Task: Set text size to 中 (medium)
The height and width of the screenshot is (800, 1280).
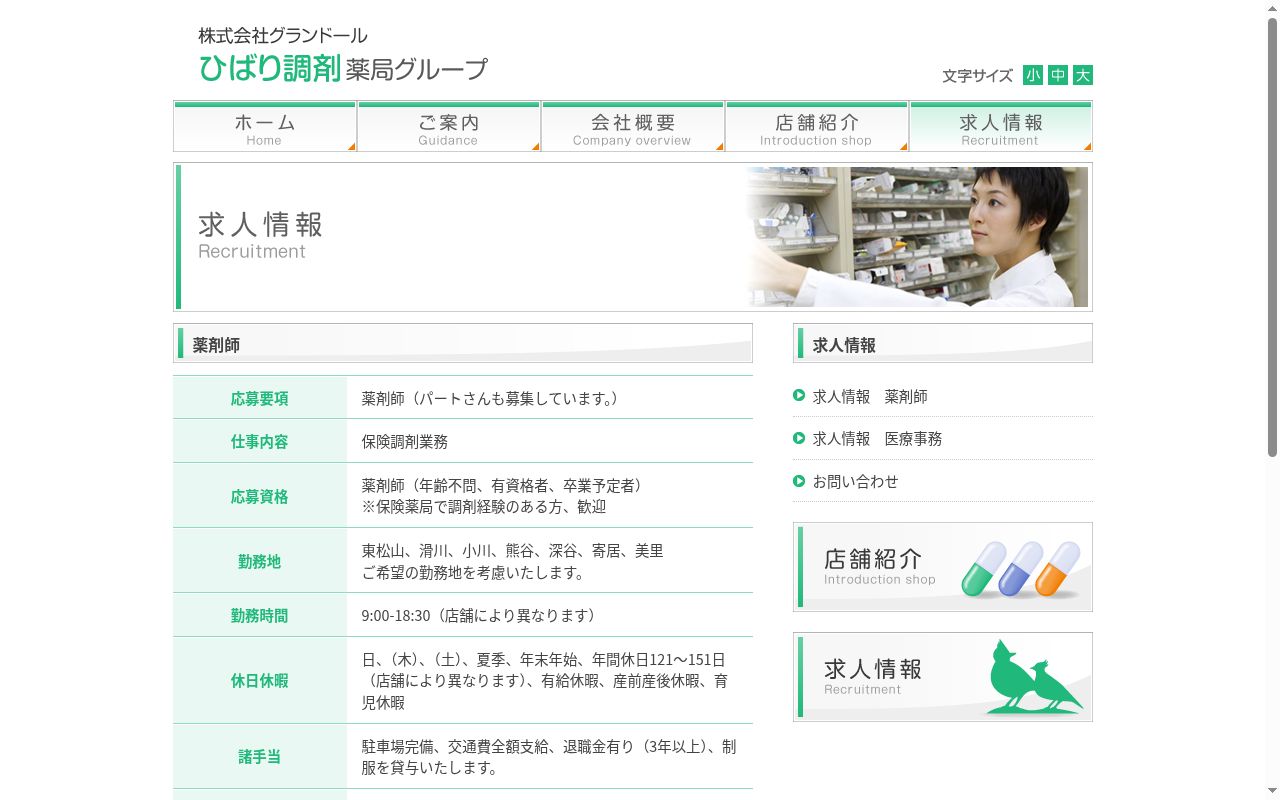Action: click(1058, 75)
